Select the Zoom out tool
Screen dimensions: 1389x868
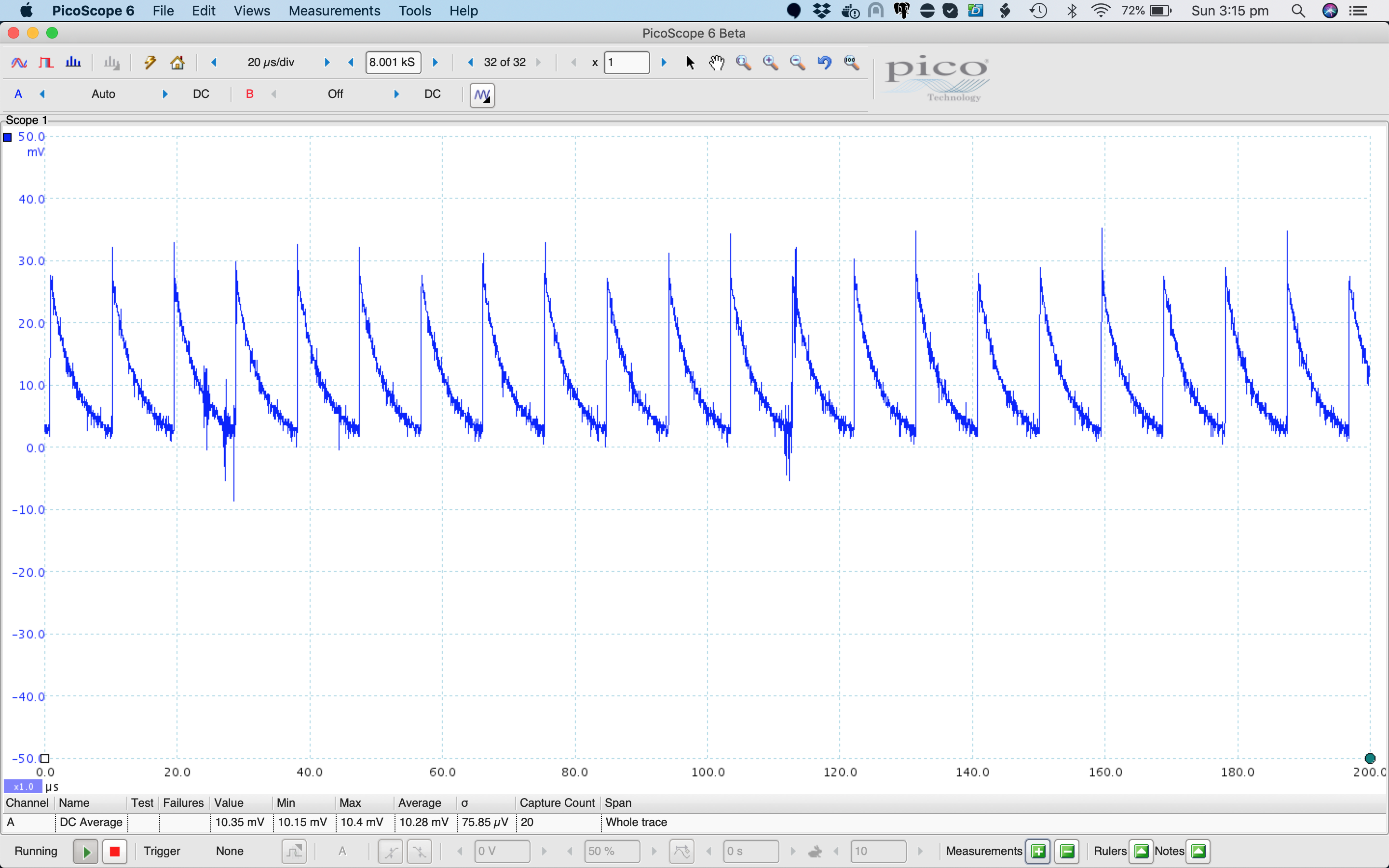tap(797, 62)
